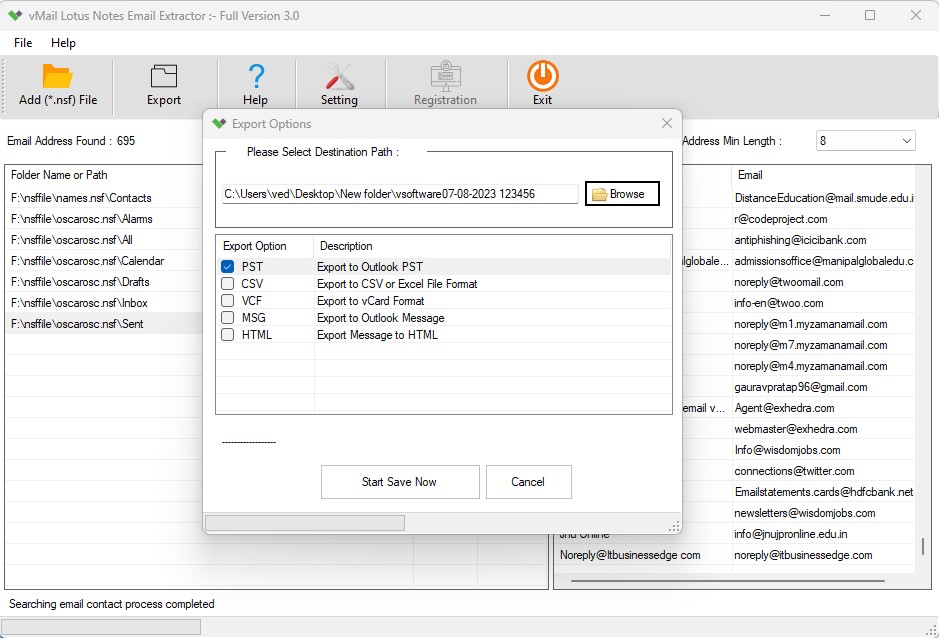Select email noreply@m7.myzamanamail.com

(x=811, y=344)
